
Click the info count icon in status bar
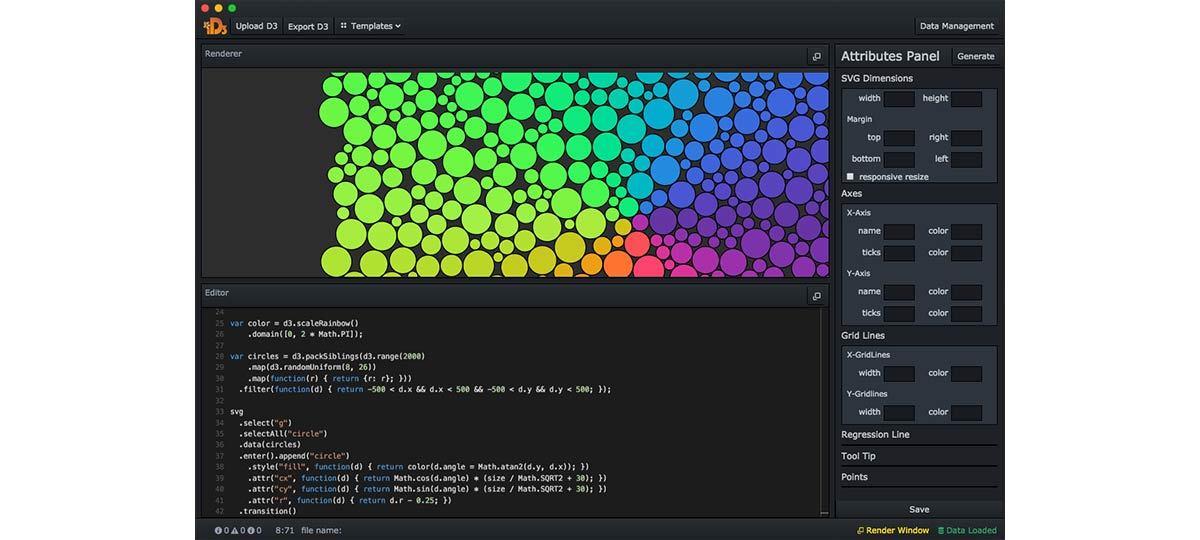pos(249,530)
